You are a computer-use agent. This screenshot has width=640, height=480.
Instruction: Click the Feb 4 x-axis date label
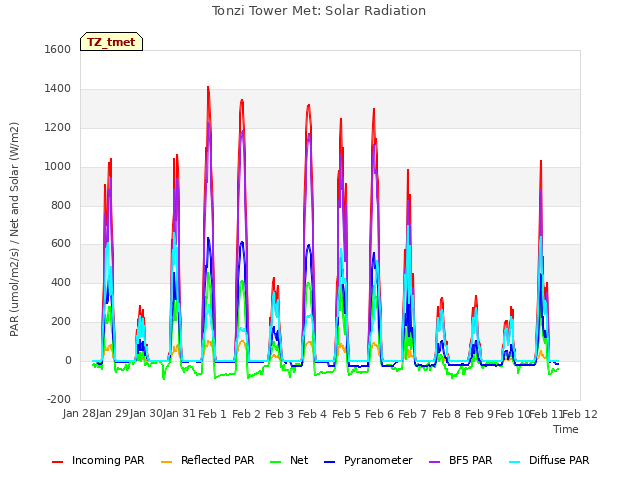point(313,414)
